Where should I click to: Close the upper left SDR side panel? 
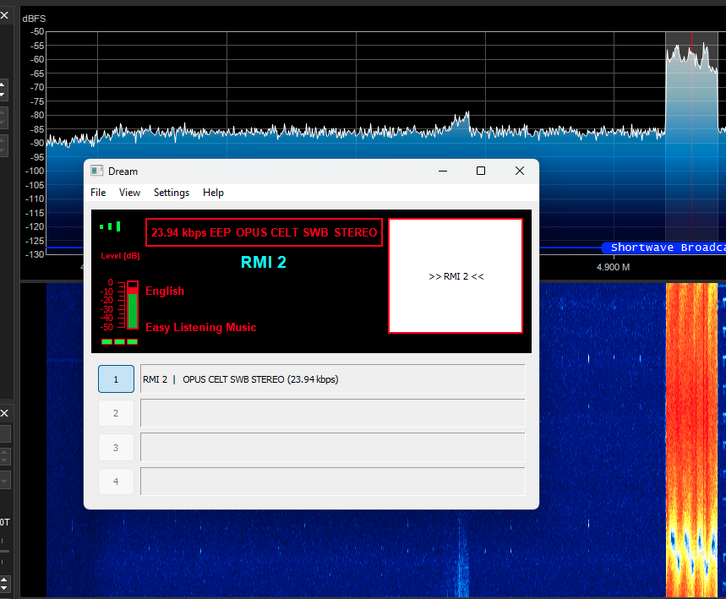[x=4, y=15]
